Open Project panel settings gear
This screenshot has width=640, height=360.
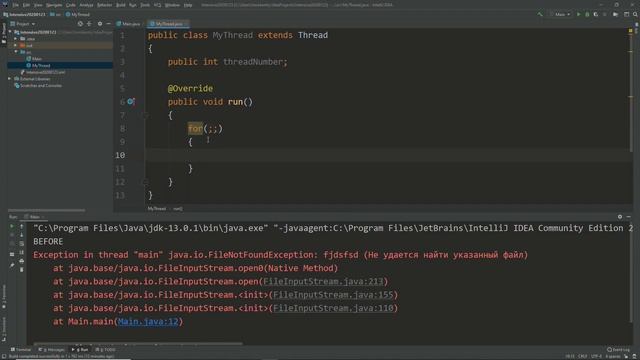coord(100,24)
